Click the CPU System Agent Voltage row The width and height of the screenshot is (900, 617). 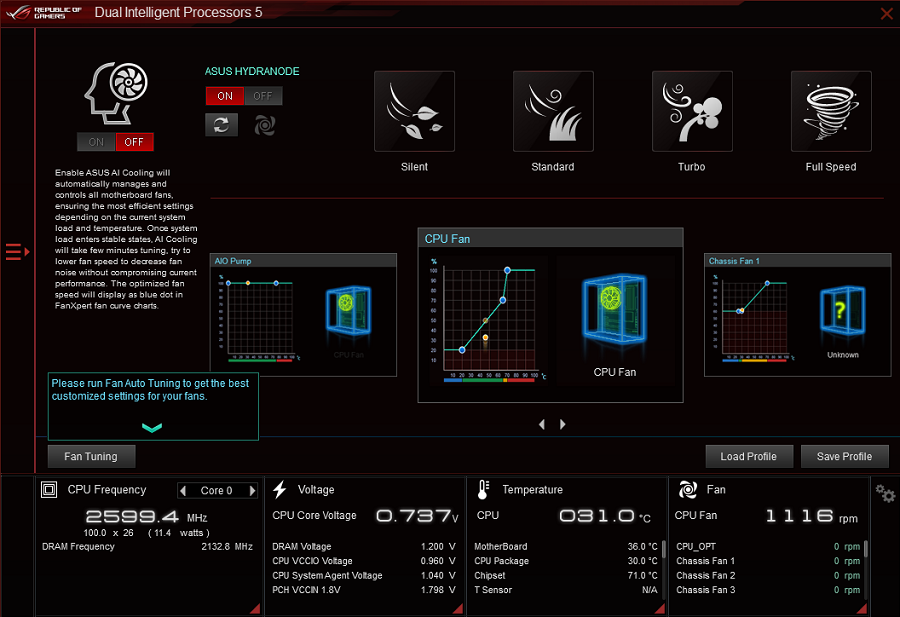click(364, 575)
